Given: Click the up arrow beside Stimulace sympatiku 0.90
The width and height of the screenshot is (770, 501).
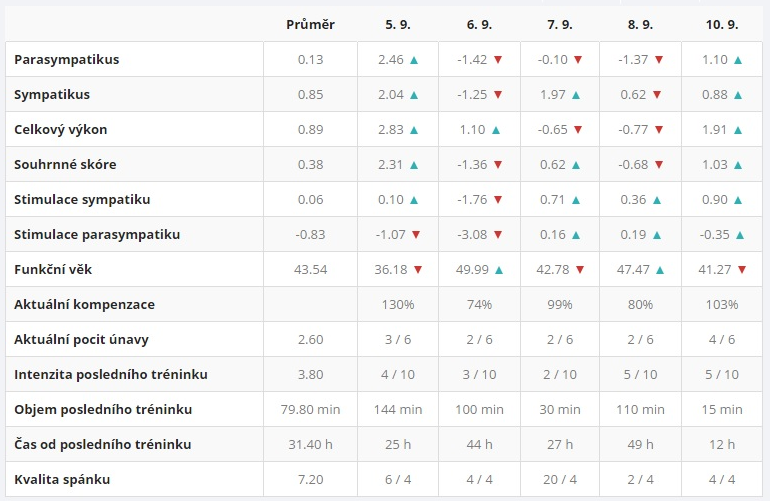Looking at the screenshot, I should coord(738,200).
